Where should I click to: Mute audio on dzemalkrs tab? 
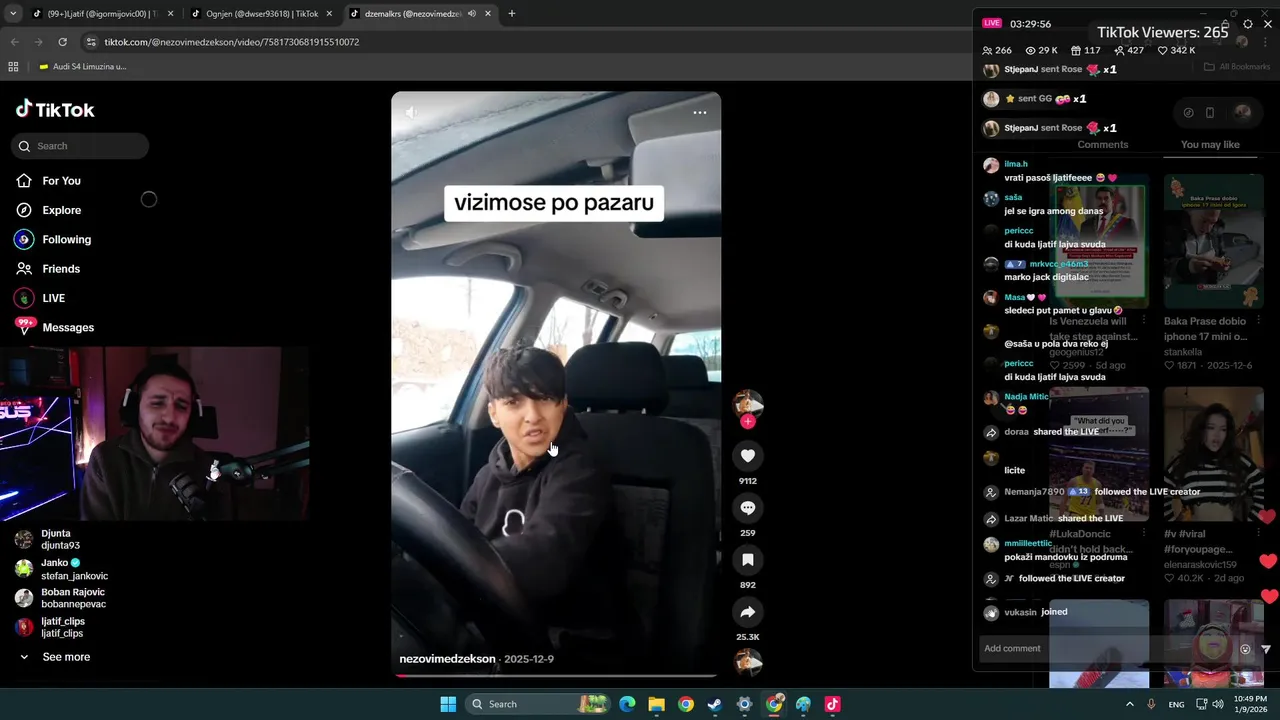click(x=471, y=14)
